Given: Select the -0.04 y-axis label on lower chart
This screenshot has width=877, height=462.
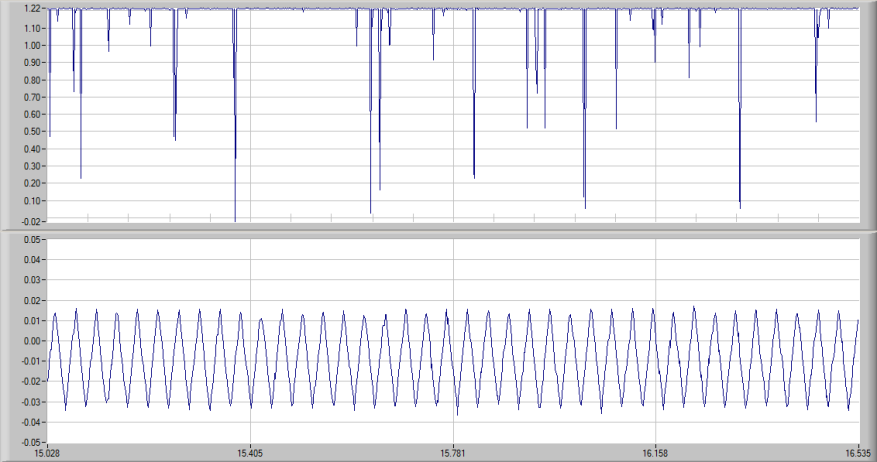Looking at the screenshot, I should (x=32, y=422).
